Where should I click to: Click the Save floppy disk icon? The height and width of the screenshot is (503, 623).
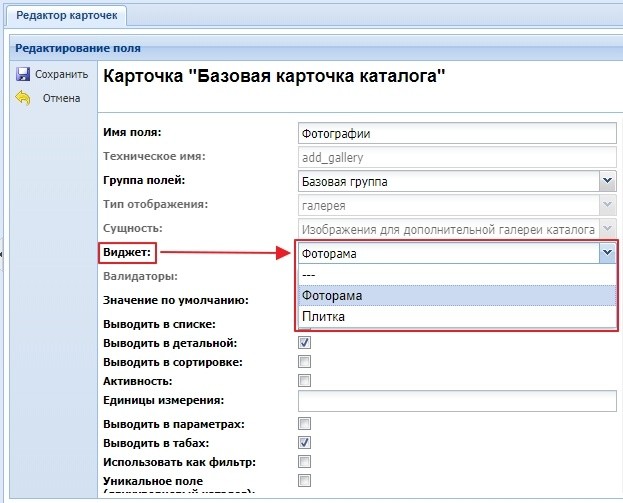coord(22,75)
